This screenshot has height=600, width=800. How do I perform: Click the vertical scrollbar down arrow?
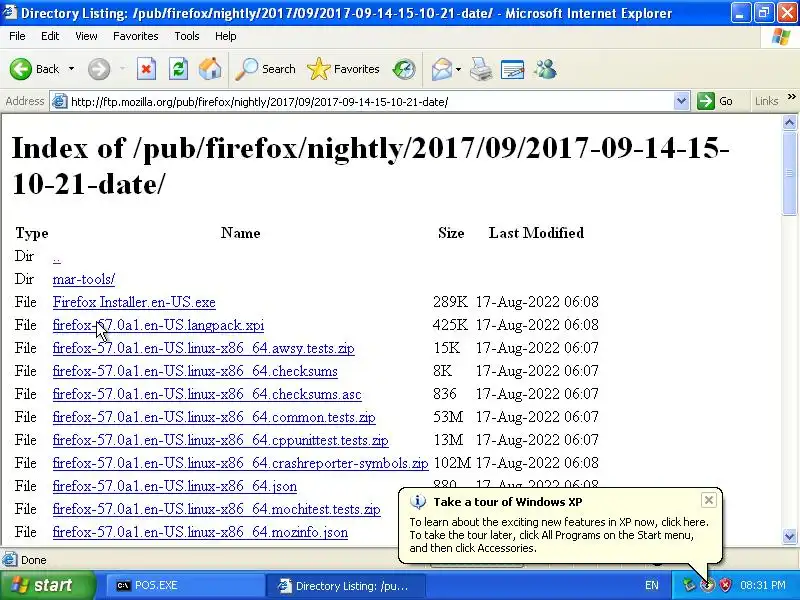(789, 536)
